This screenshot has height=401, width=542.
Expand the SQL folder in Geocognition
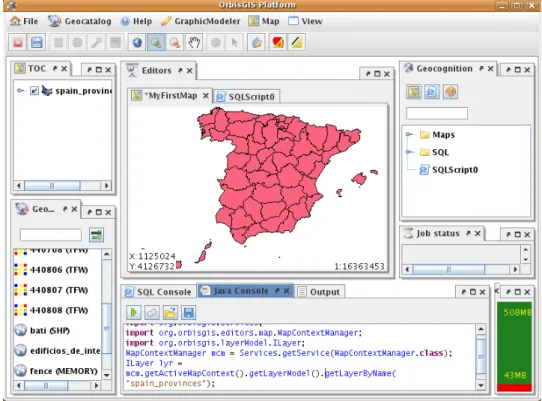tap(410, 152)
